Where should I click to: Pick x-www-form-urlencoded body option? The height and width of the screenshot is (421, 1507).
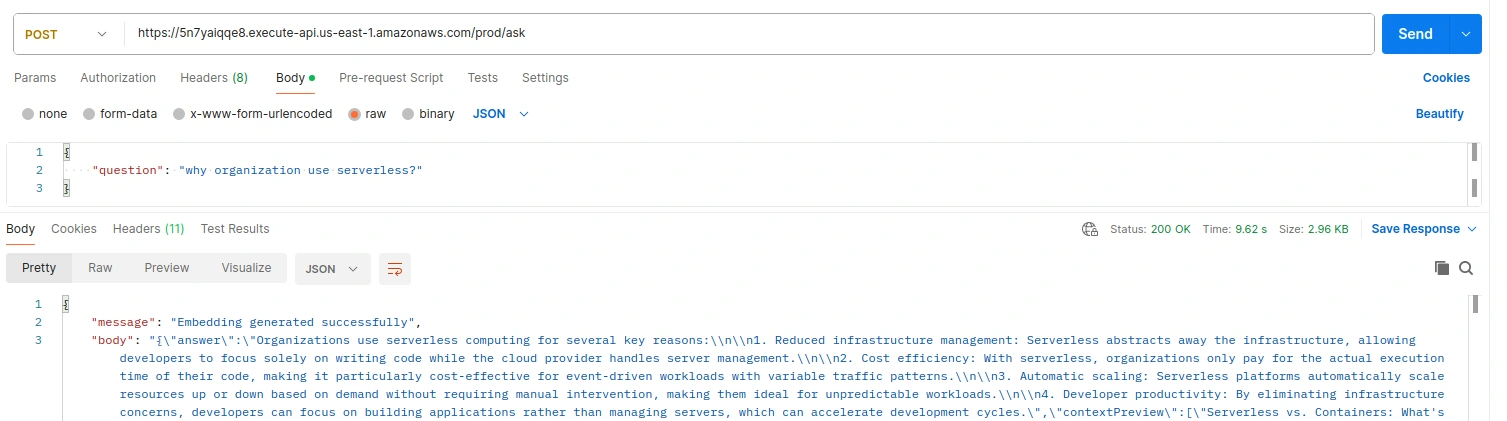180,114
